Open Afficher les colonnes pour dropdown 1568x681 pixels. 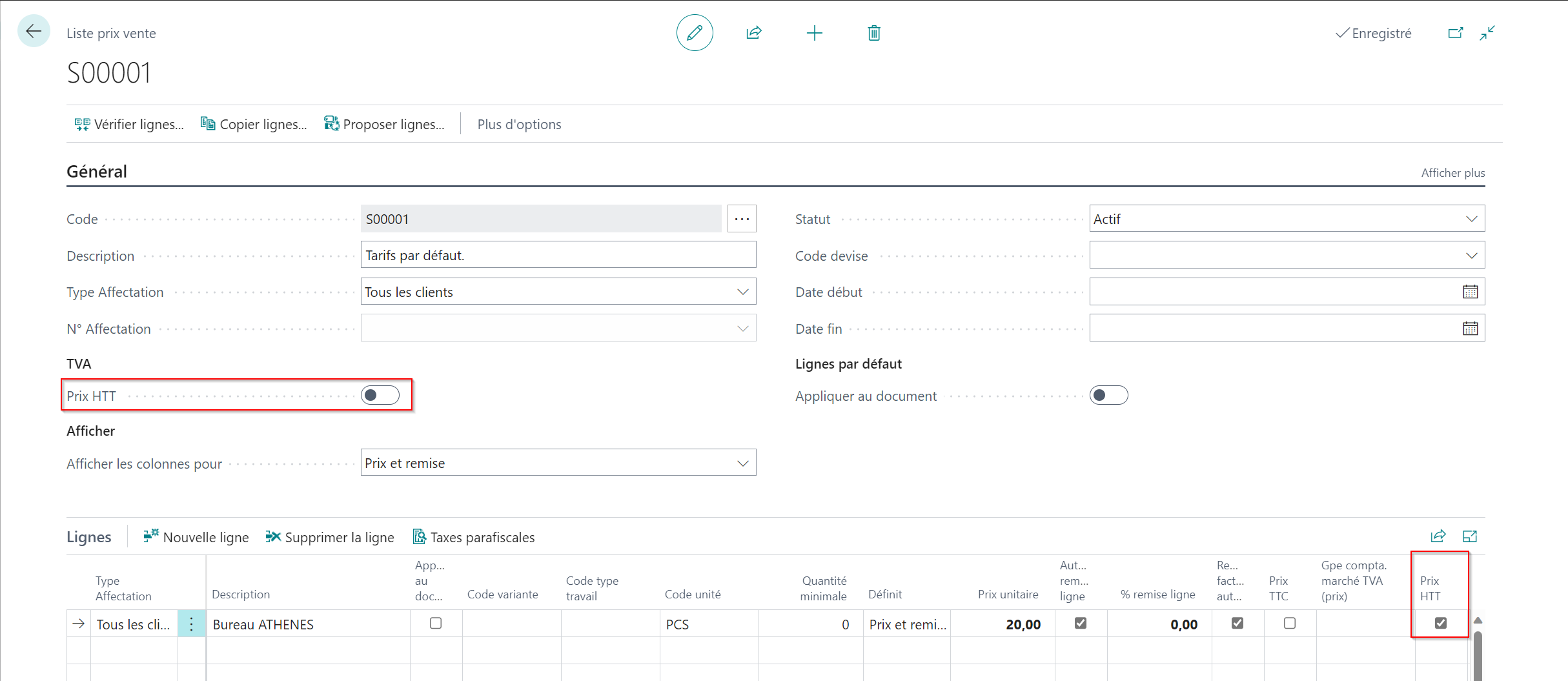click(x=558, y=463)
